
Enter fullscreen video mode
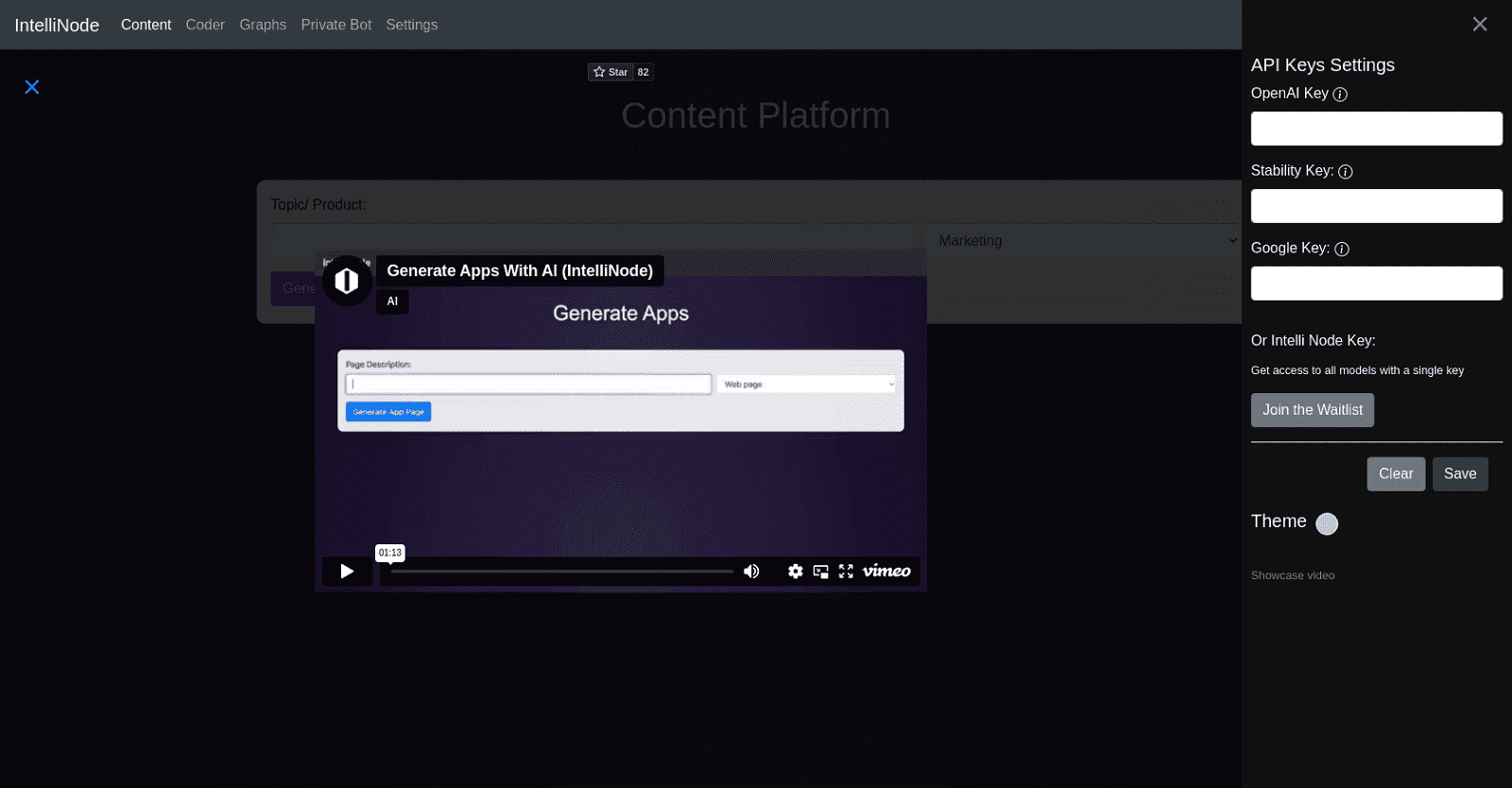(x=846, y=572)
